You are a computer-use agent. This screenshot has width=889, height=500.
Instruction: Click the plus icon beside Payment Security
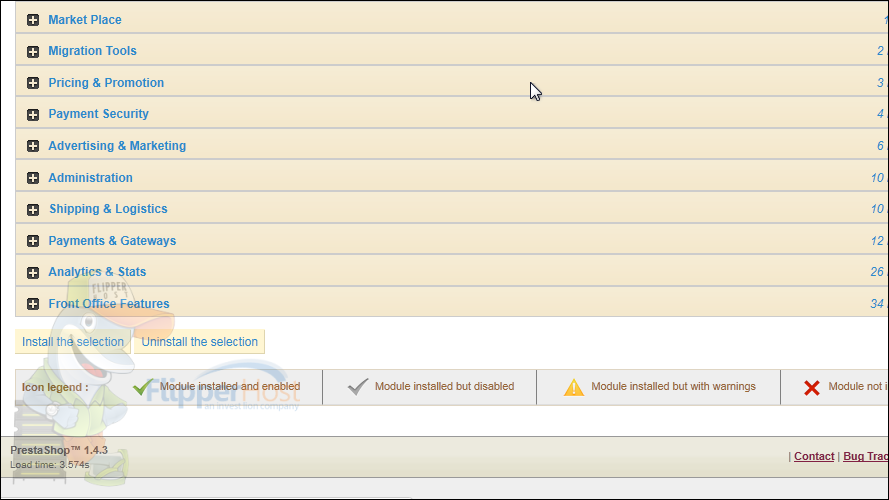[x=33, y=115]
